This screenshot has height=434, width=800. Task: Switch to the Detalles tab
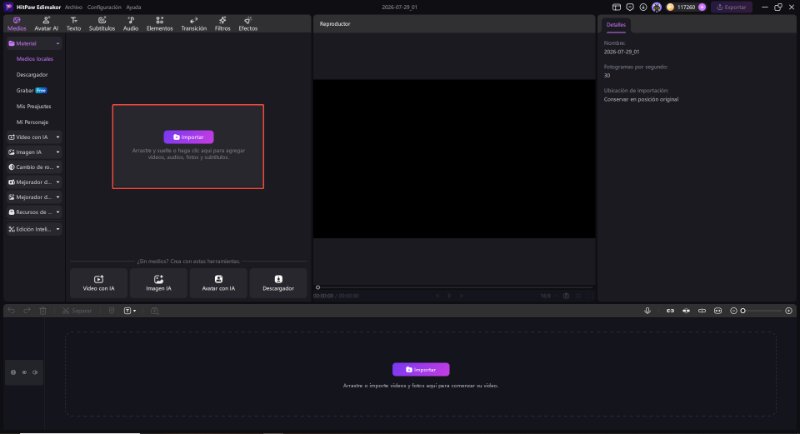click(616, 24)
